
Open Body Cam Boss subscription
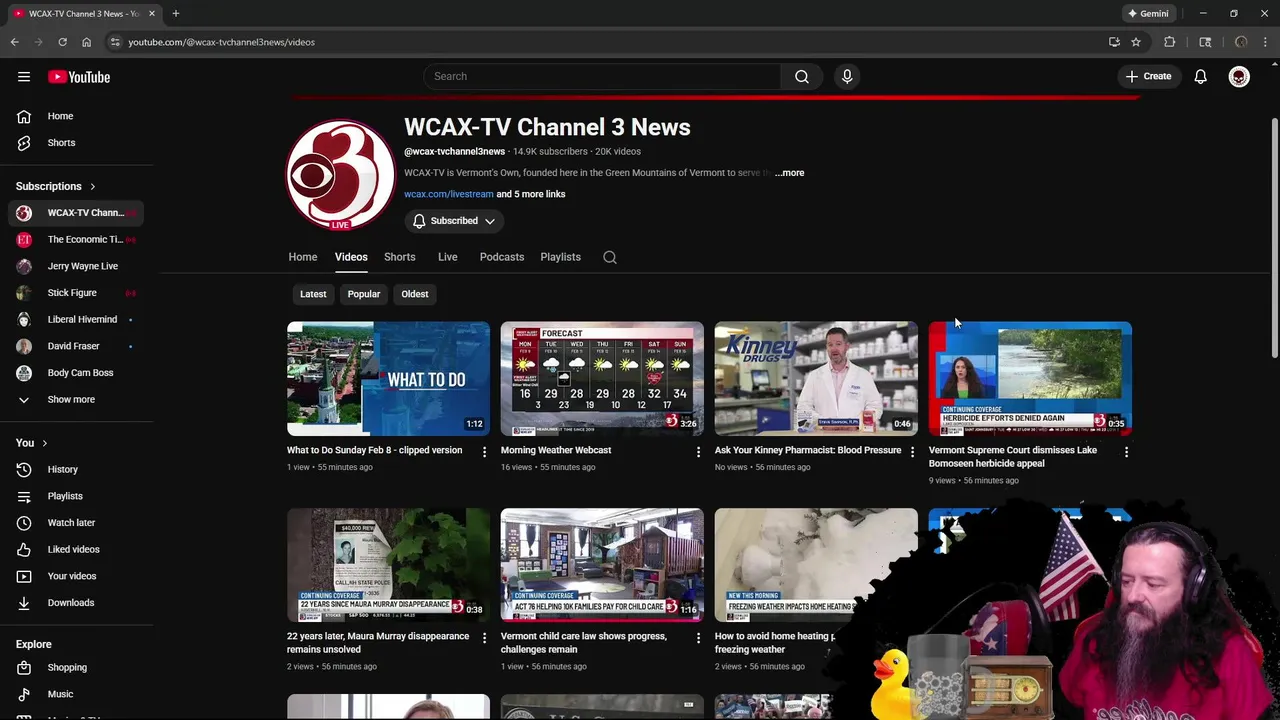coord(76,373)
